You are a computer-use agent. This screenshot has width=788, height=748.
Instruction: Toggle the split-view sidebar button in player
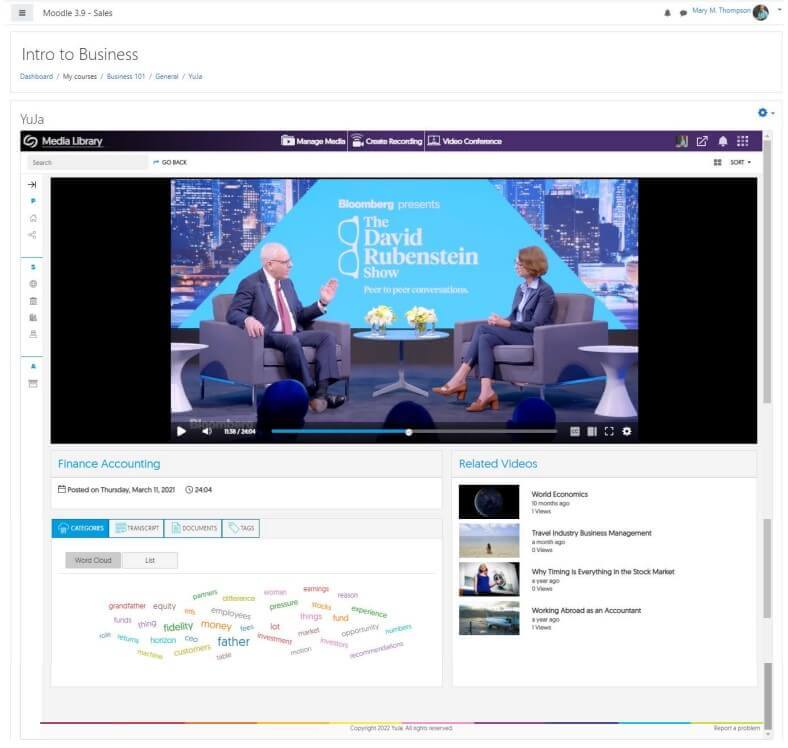[x=592, y=431]
